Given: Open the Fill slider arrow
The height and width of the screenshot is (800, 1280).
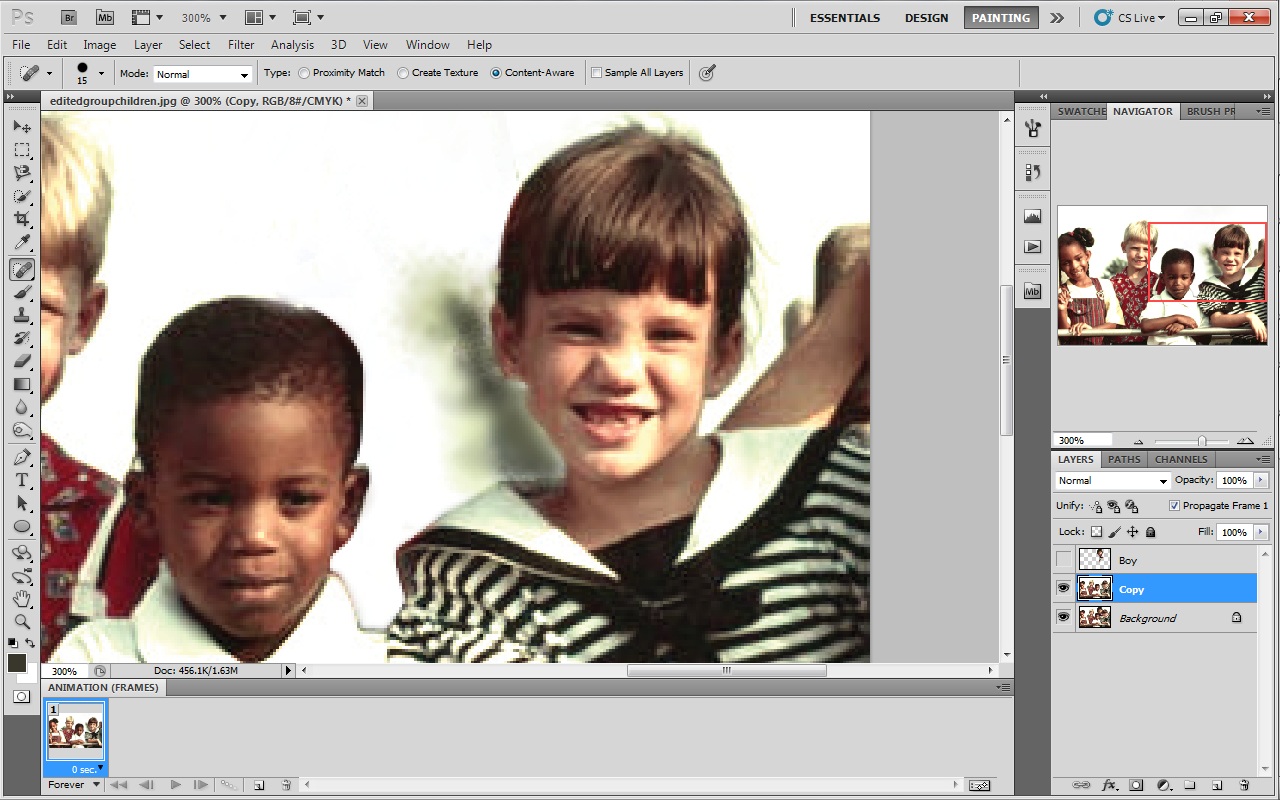Looking at the screenshot, I should click(1261, 532).
